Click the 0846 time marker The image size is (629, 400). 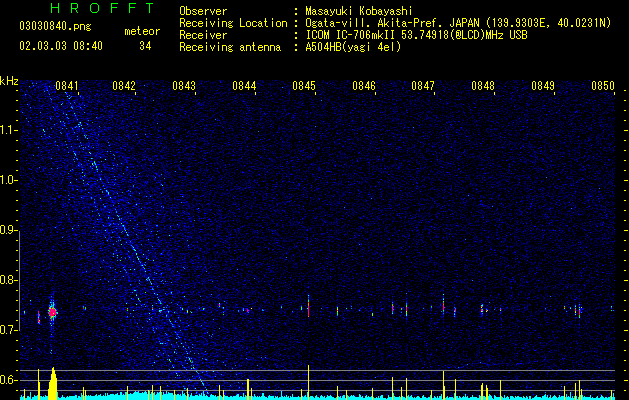click(x=364, y=86)
